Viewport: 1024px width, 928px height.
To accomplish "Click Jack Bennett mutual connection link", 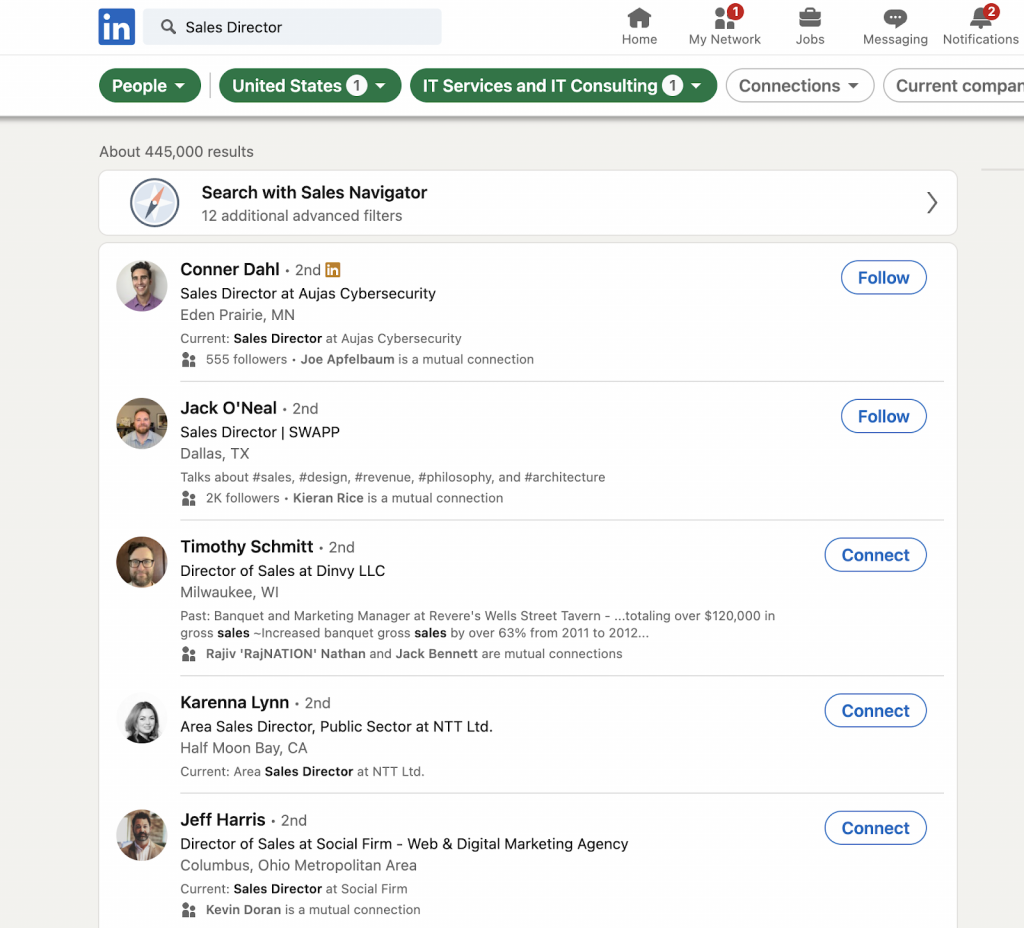I will pyautogui.click(x=436, y=654).
